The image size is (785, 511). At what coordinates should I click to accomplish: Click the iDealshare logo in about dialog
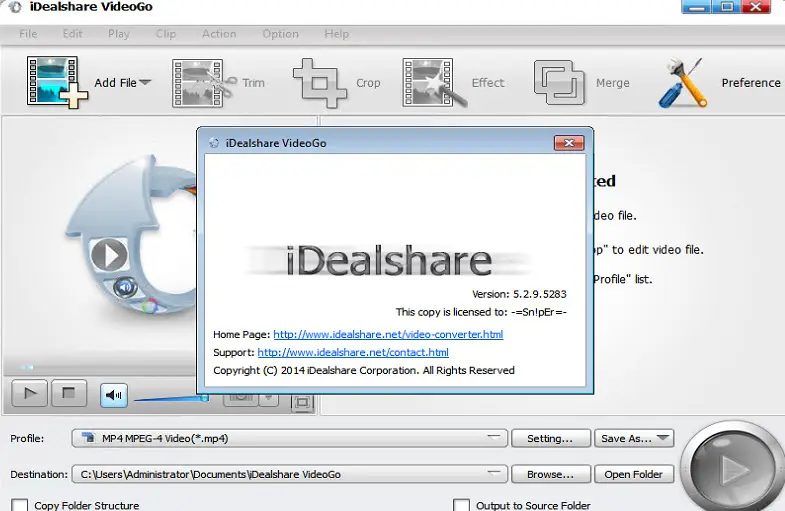[389, 260]
